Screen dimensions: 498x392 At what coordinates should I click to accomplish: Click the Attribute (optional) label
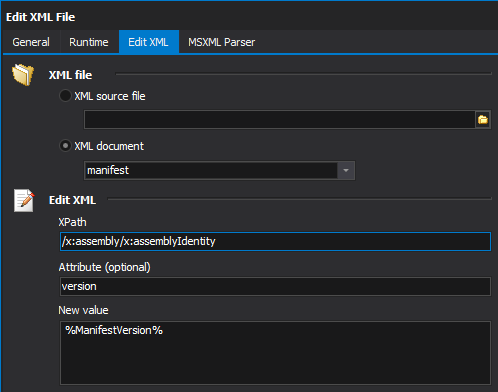click(x=105, y=267)
